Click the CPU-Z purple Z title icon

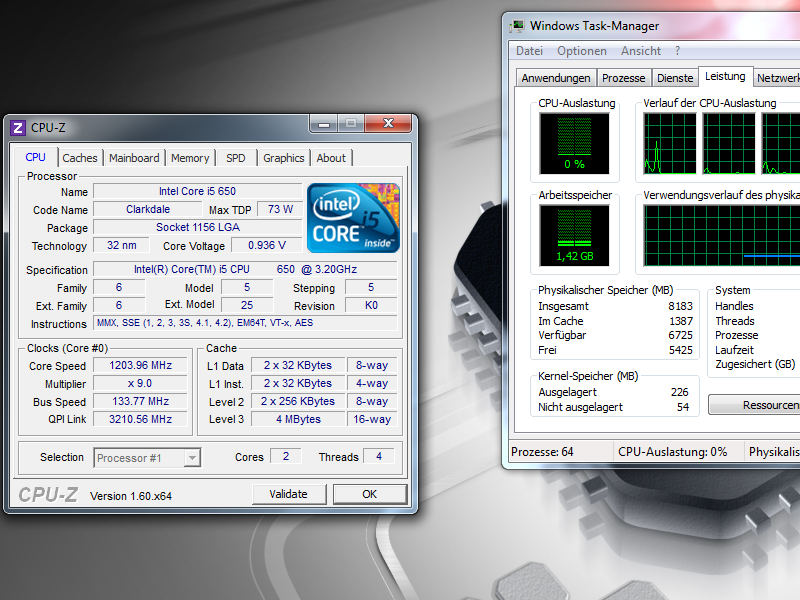[18, 128]
